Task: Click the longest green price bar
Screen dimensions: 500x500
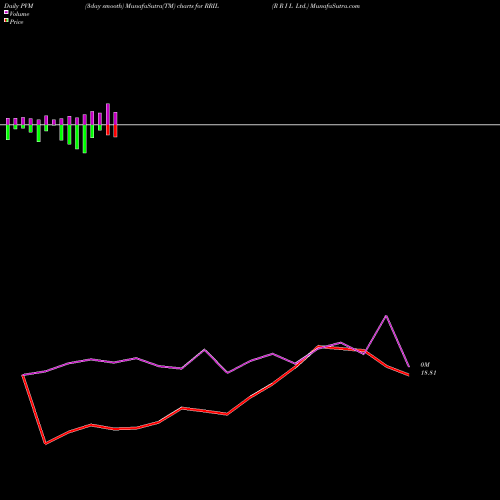Action: point(85,139)
